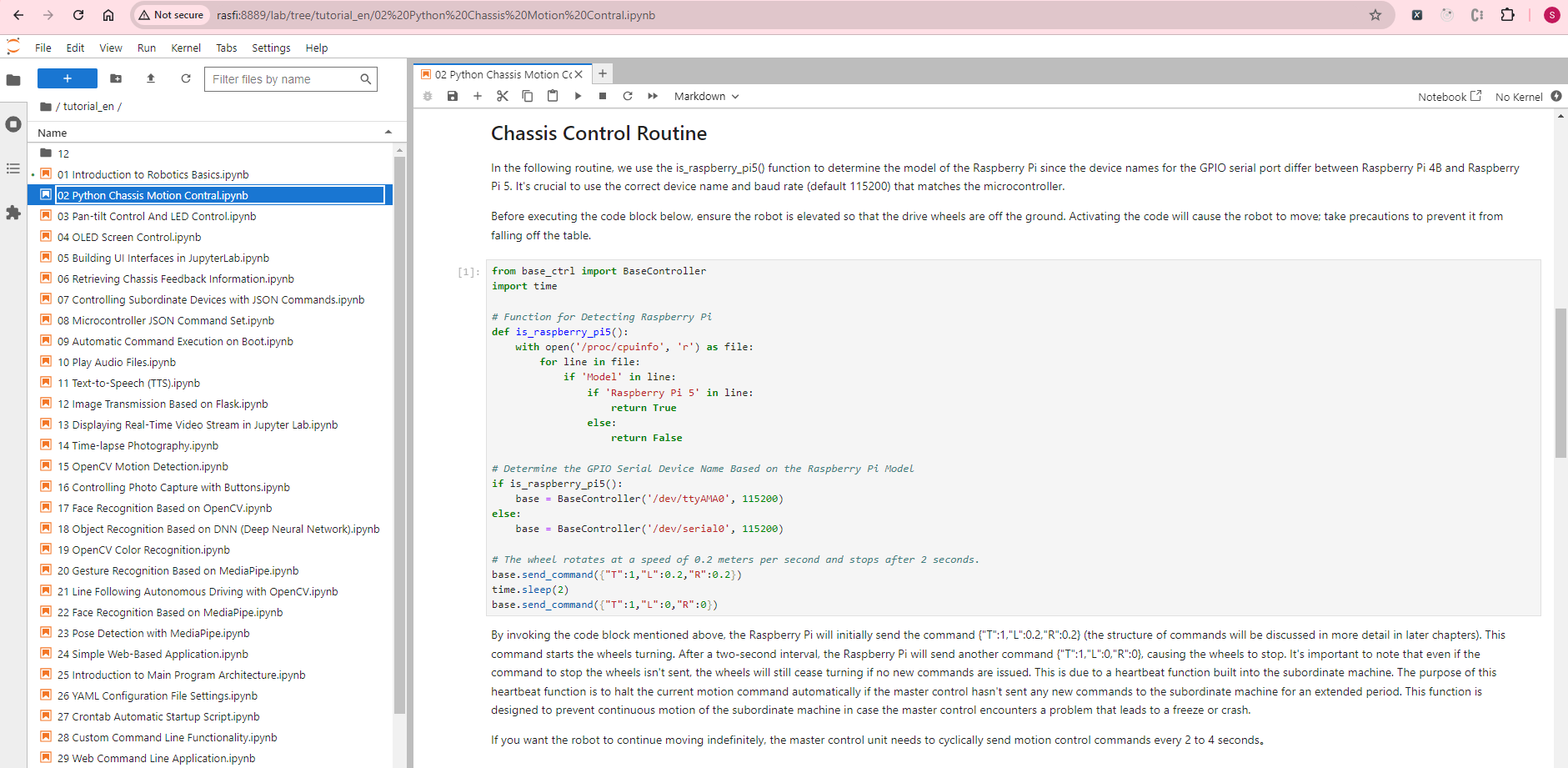Open the Settings menu
Image resolution: width=1568 pixels, height=768 pixels.
[x=271, y=48]
